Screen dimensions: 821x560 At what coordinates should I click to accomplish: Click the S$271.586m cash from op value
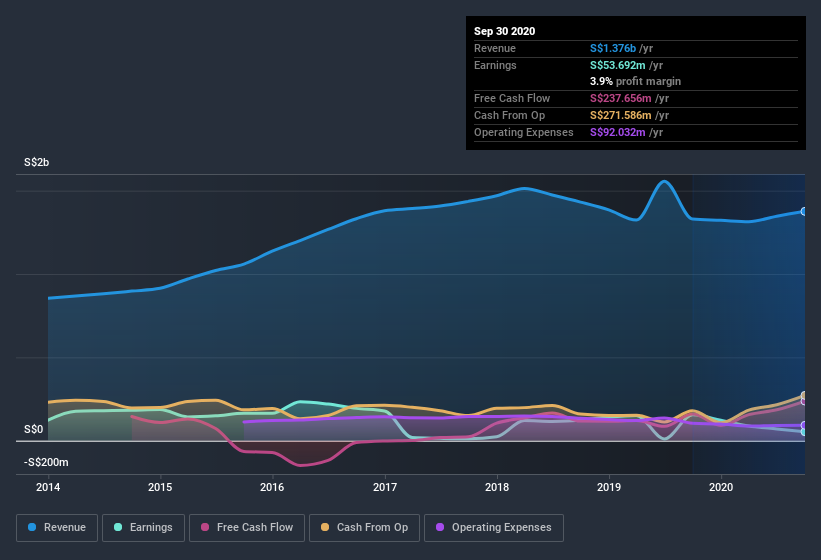pos(620,115)
